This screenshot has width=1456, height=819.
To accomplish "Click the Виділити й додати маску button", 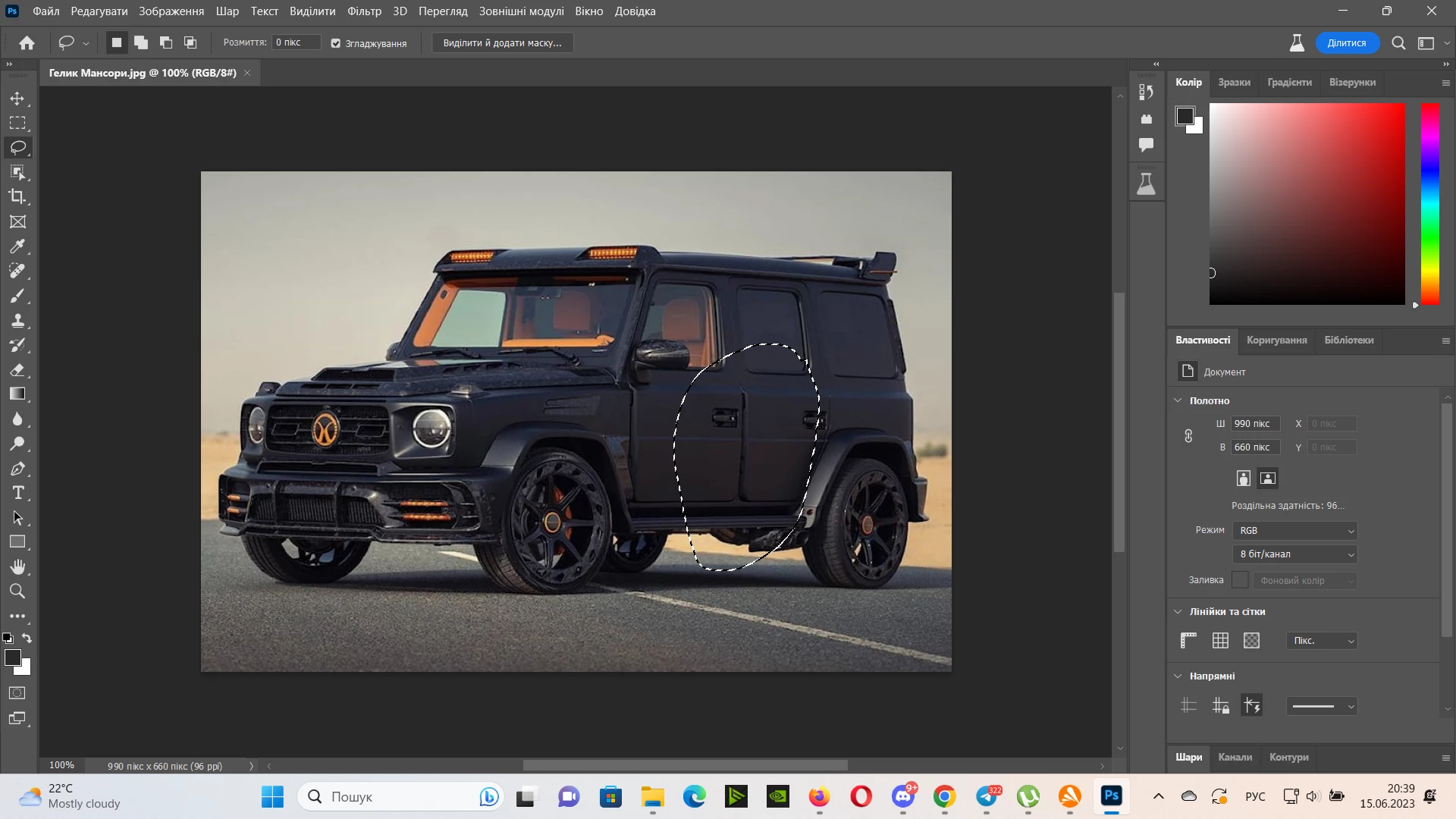I will [x=502, y=43].
